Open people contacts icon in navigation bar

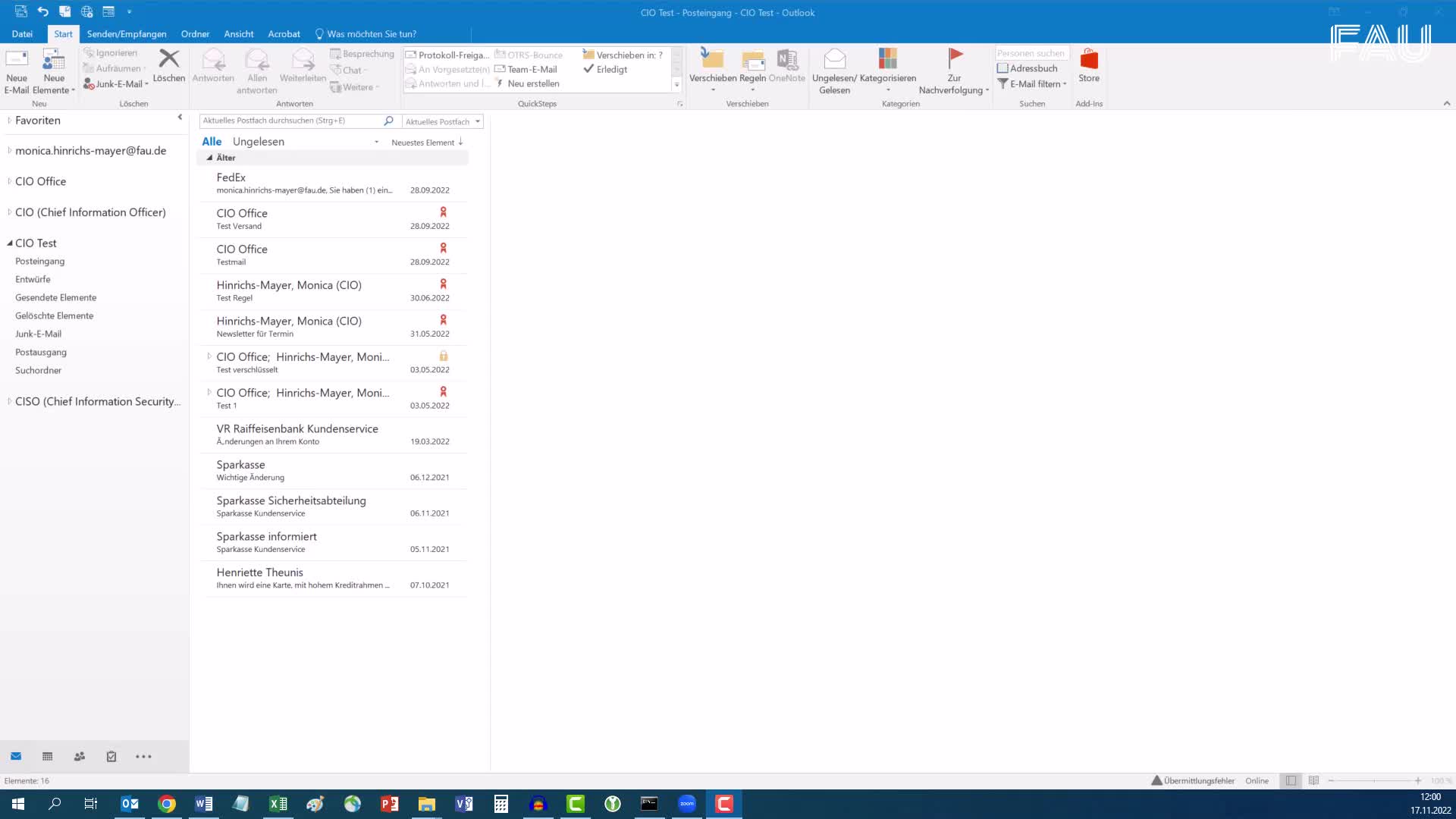tap(80, 757)
